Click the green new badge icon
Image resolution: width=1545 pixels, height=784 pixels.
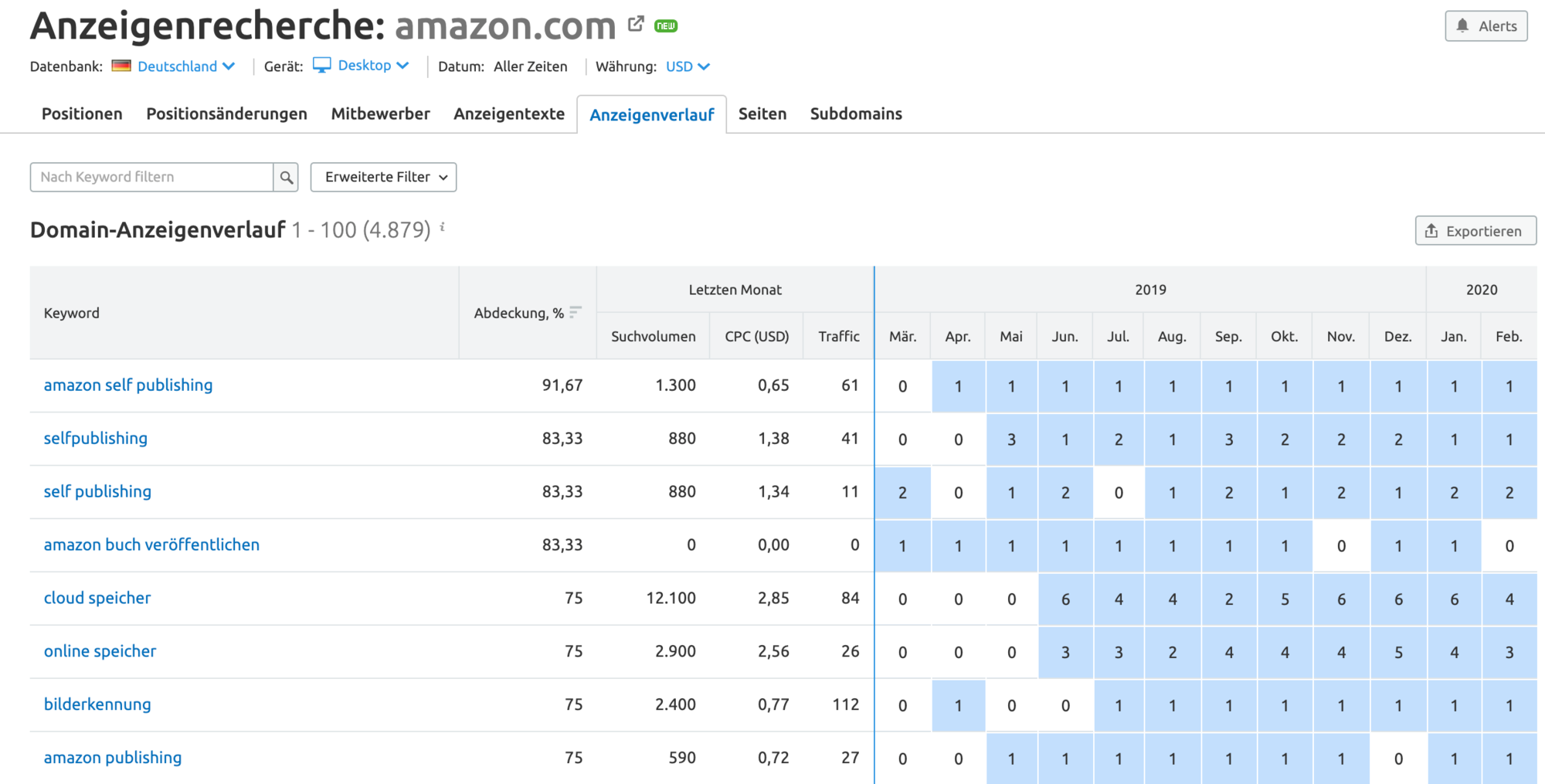[x=666, y=26]
